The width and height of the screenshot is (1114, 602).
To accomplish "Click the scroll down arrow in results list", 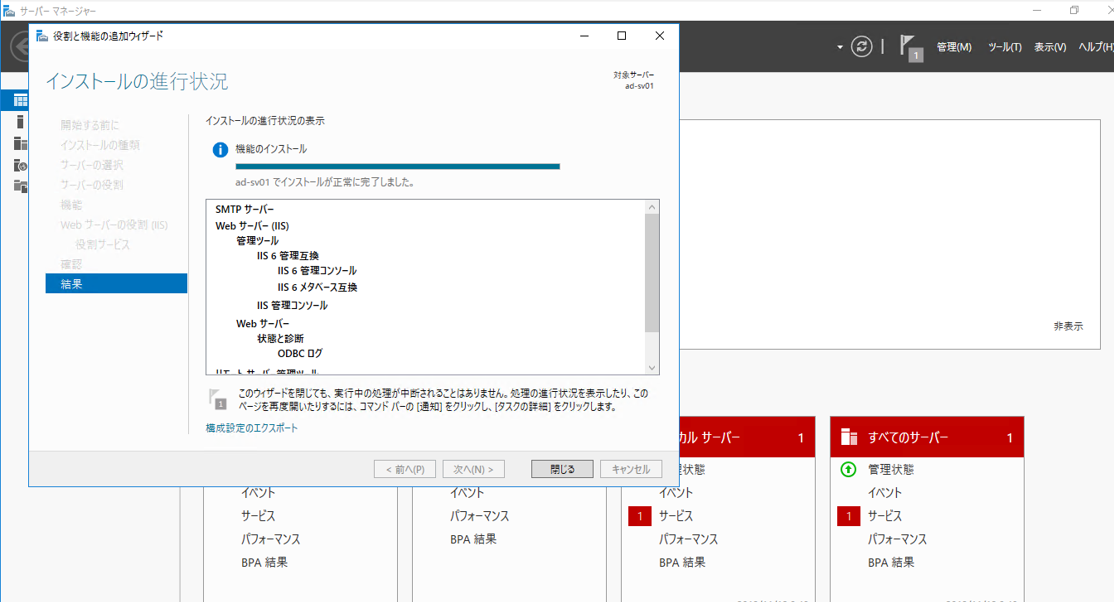I will point(651,367).
